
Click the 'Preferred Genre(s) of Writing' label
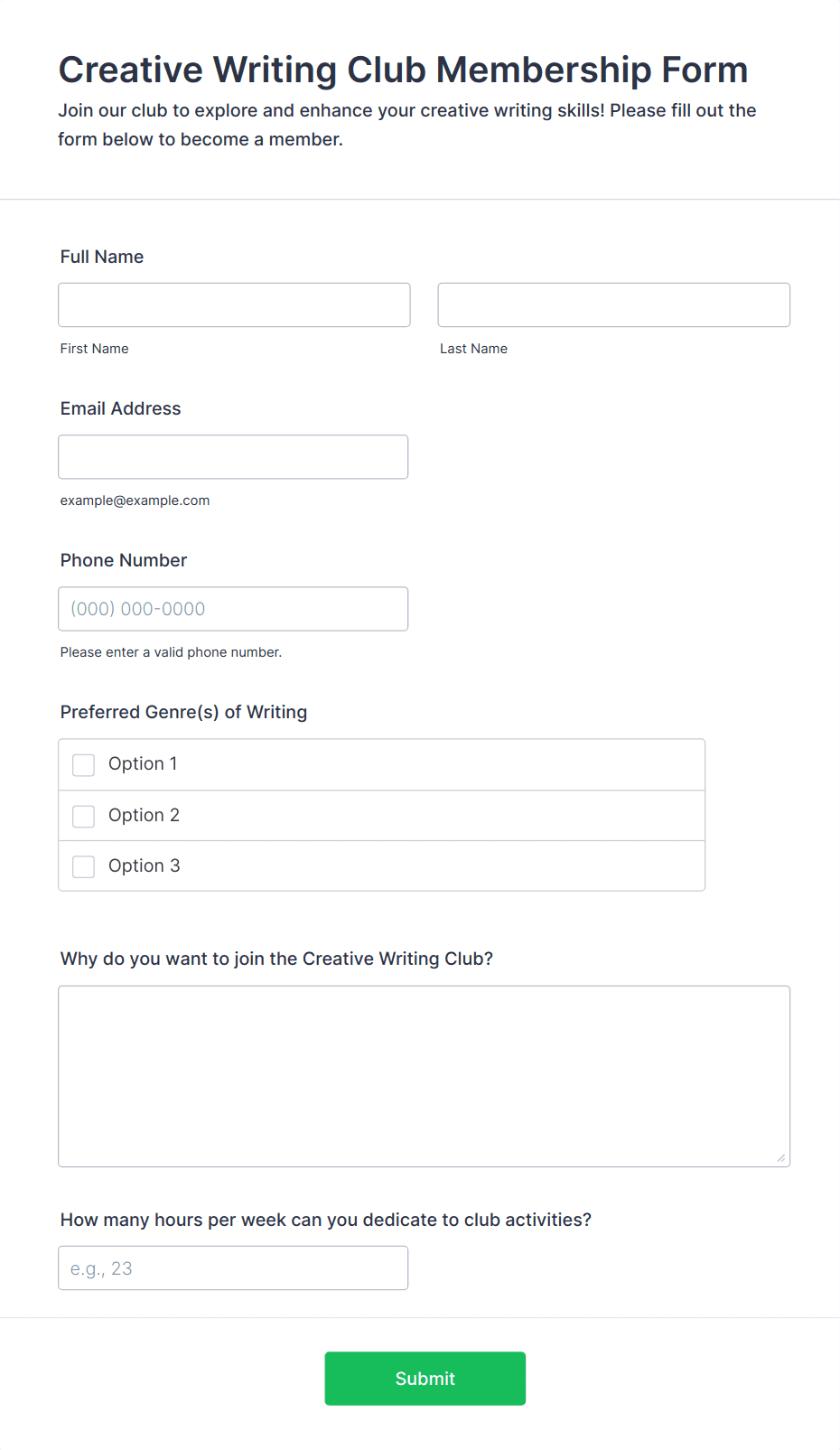[184, 712]
